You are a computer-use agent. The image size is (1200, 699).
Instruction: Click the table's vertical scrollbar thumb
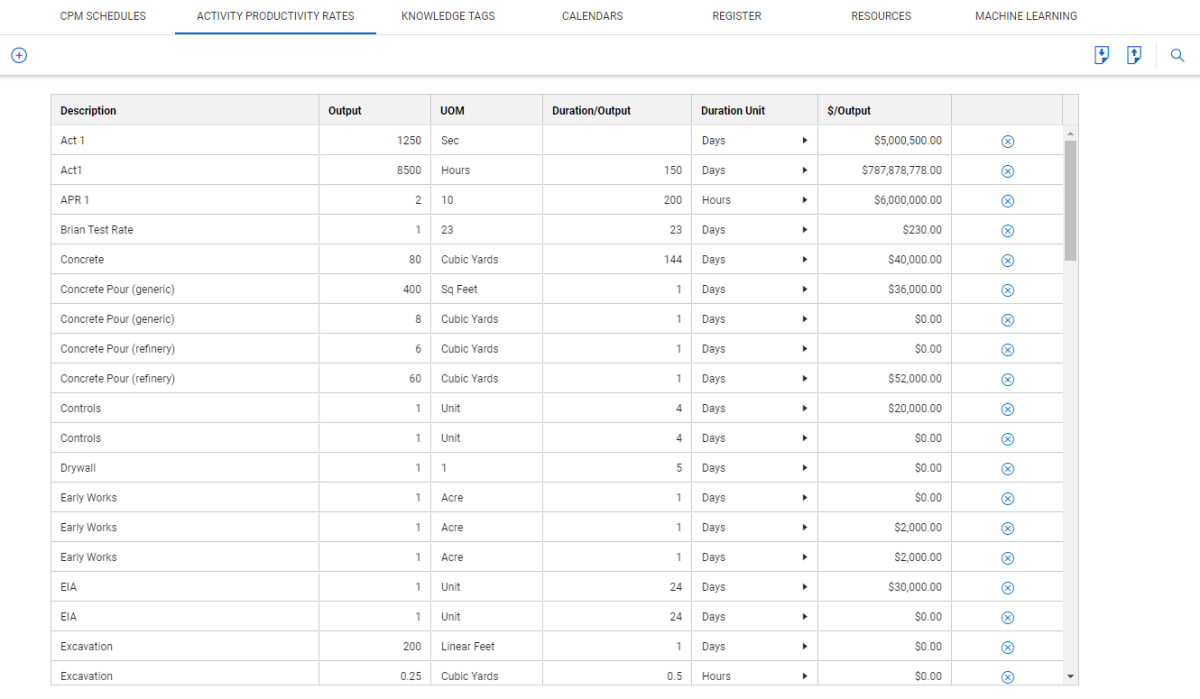tap(1070, 200)
